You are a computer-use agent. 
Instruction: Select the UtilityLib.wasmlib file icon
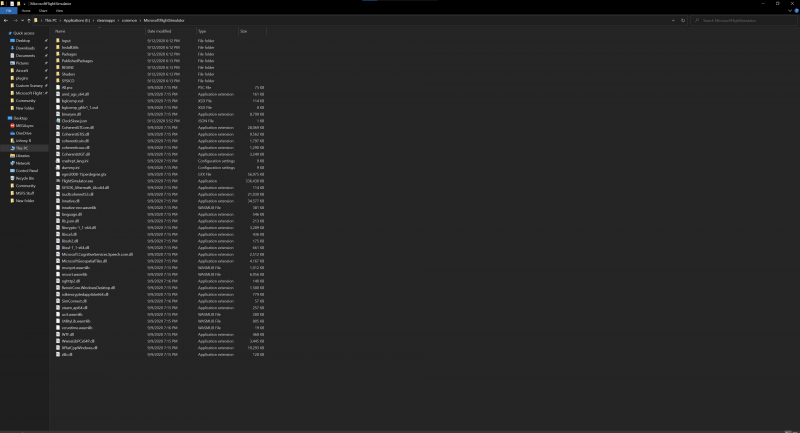pyautogui.click(x=58, y=321)
